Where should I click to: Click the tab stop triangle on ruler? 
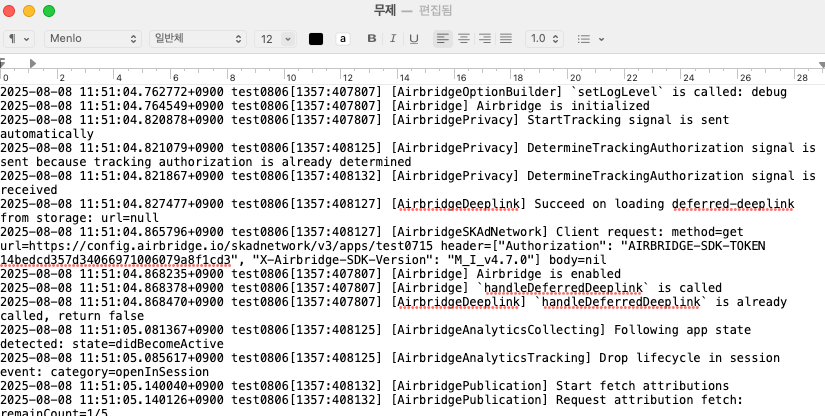(x=33, y=64)
